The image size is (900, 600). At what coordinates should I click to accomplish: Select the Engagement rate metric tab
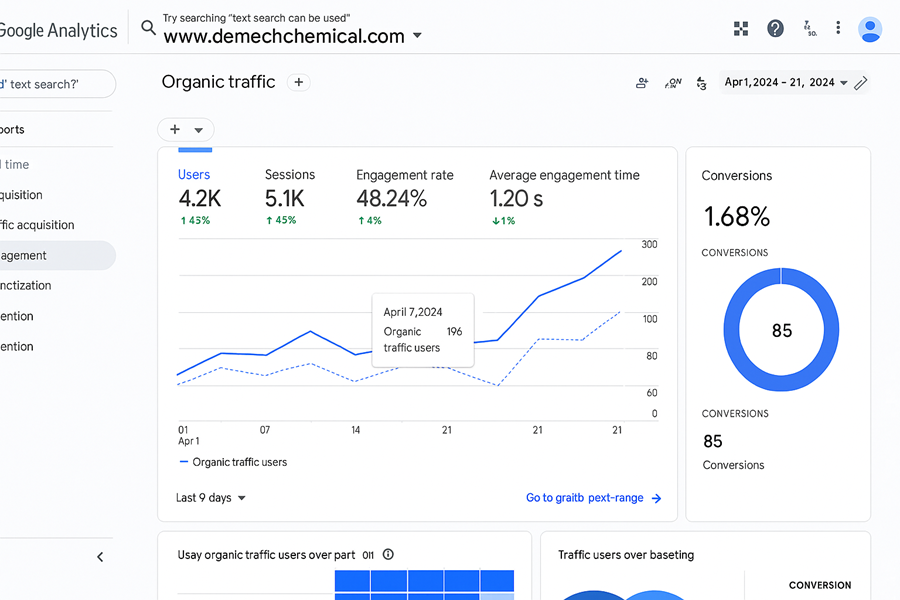point(405,196)
